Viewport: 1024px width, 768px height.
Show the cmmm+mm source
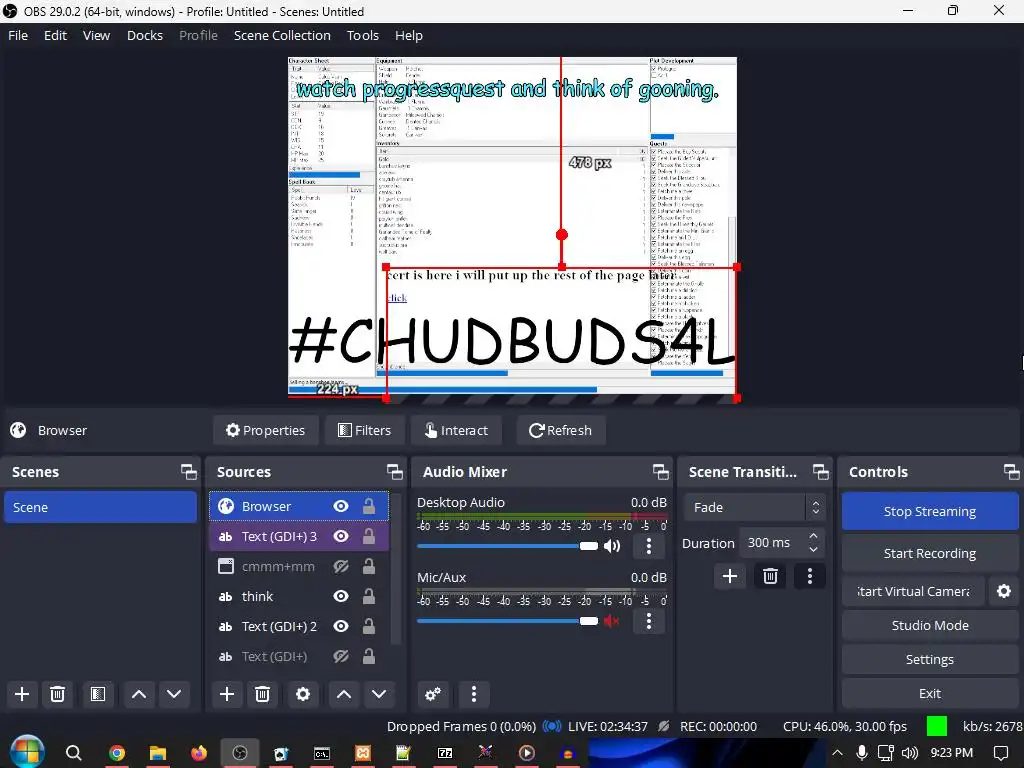[341, 566]
